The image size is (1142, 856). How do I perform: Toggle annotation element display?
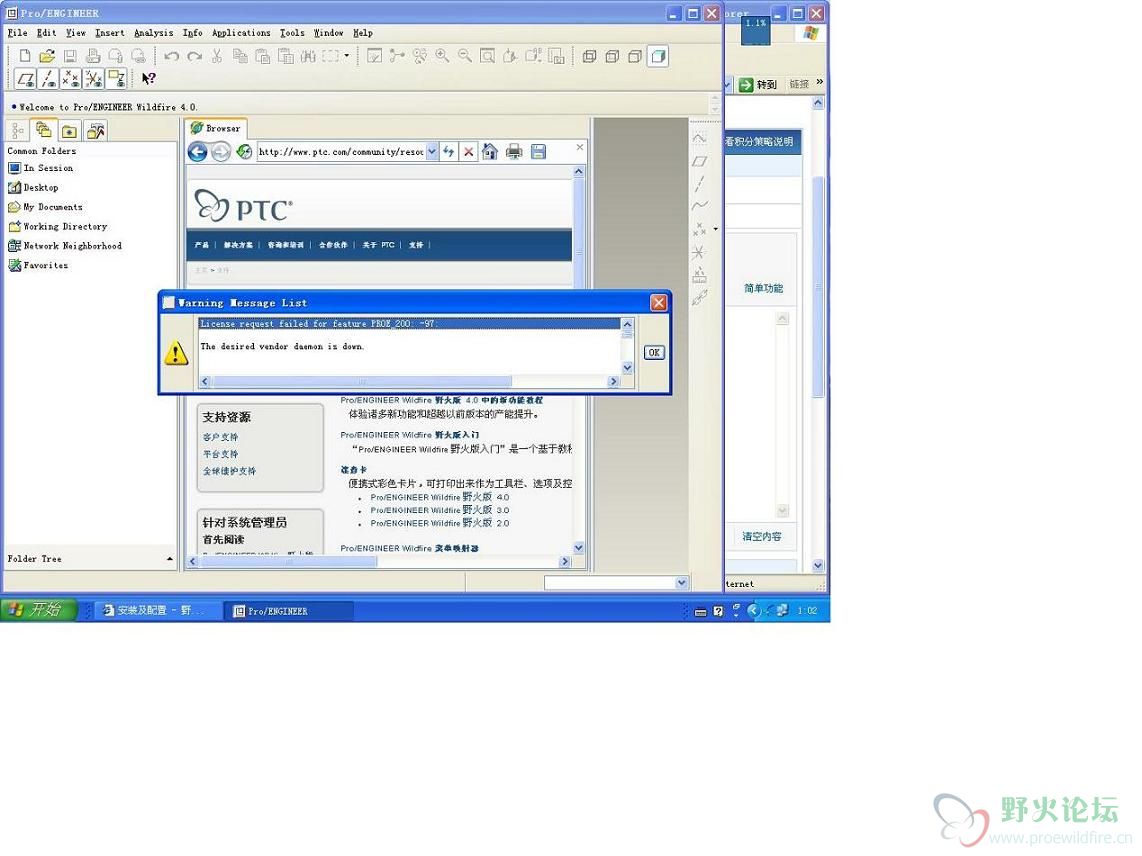[x=116, y=78]
